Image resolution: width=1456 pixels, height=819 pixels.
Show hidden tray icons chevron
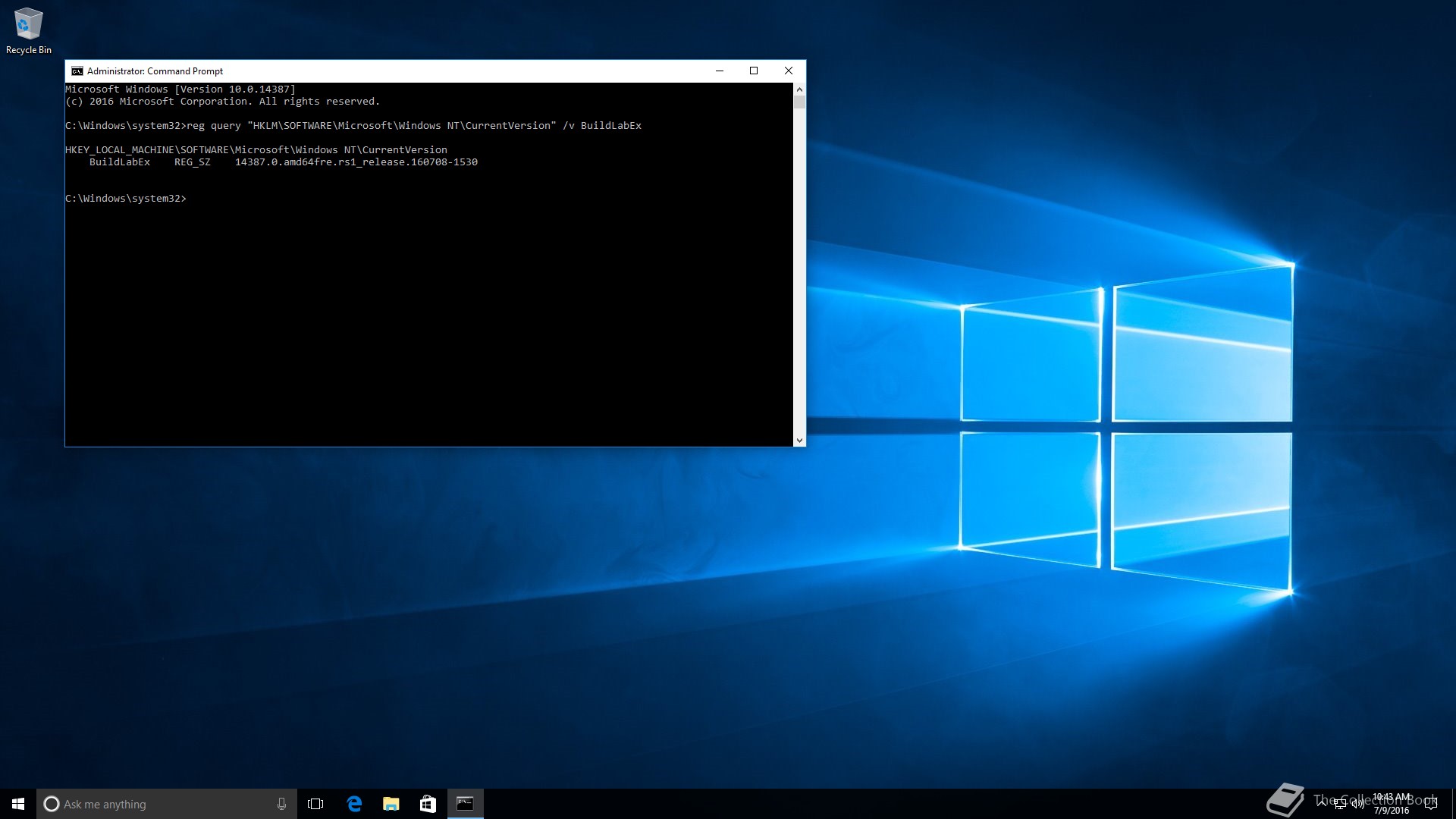click(x=1322, y=803)
